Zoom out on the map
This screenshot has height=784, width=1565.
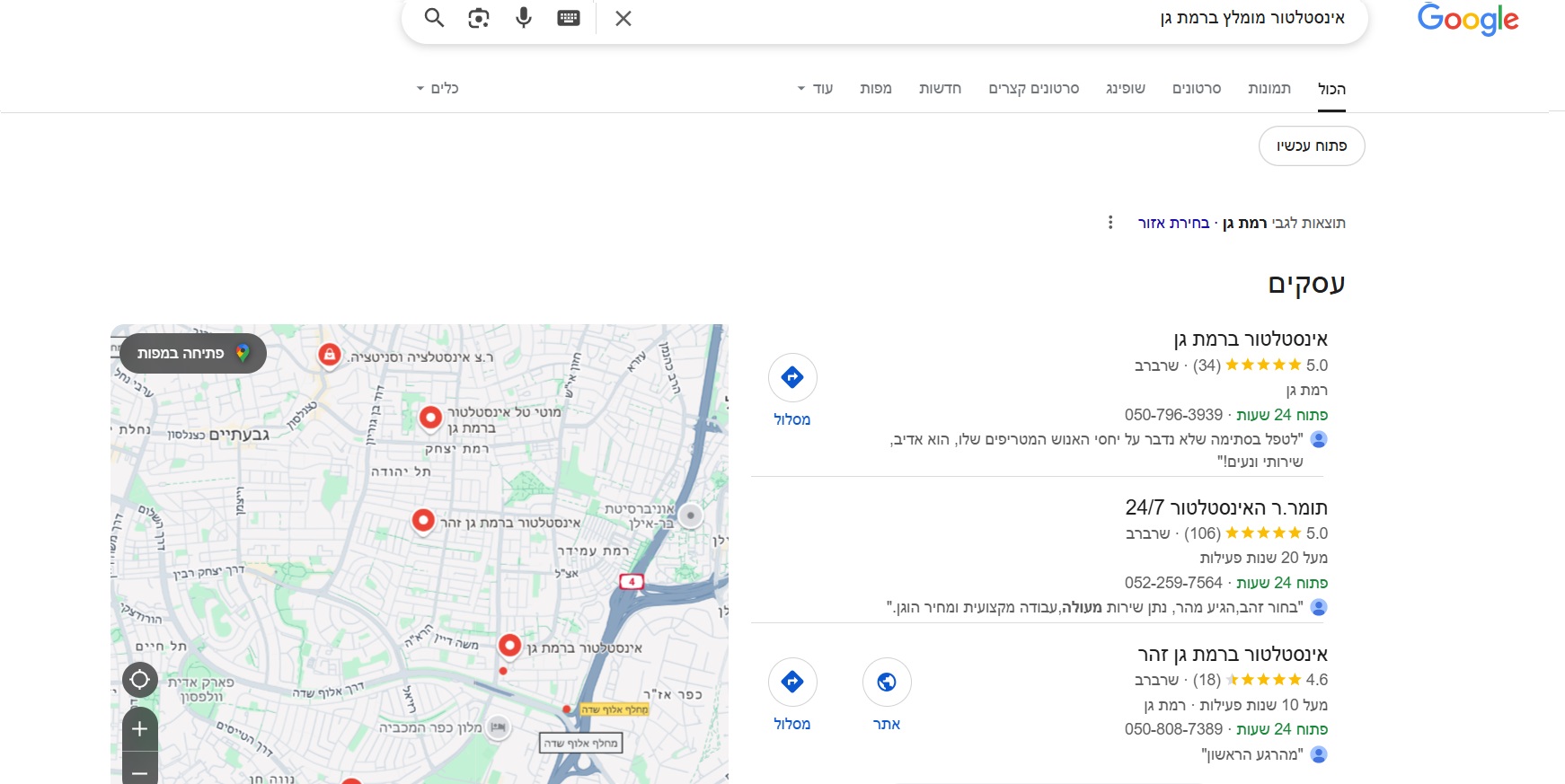point(139,771)
